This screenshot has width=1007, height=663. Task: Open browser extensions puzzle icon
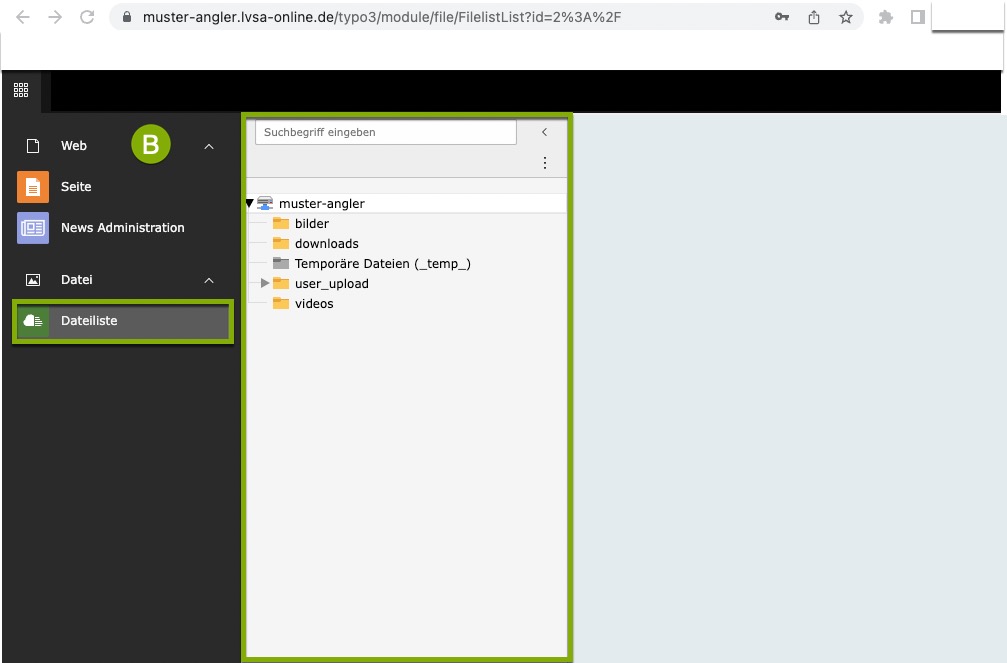[x=886, y=17]
